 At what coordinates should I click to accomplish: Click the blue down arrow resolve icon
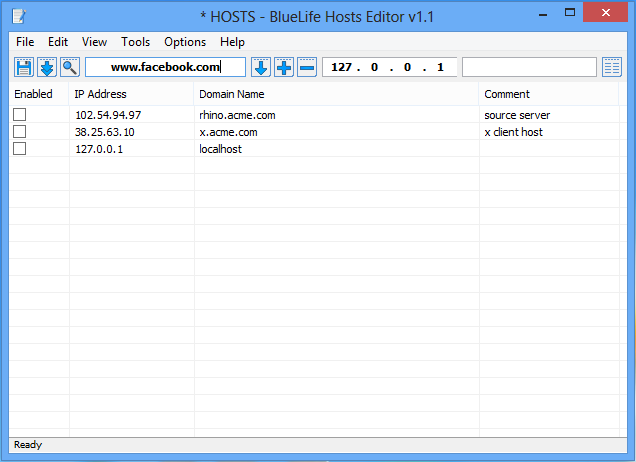(x=261, y=67)
